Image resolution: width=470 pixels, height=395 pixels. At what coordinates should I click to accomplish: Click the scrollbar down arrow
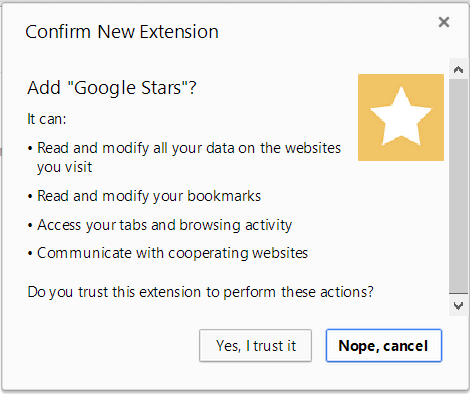click(458, 305)
